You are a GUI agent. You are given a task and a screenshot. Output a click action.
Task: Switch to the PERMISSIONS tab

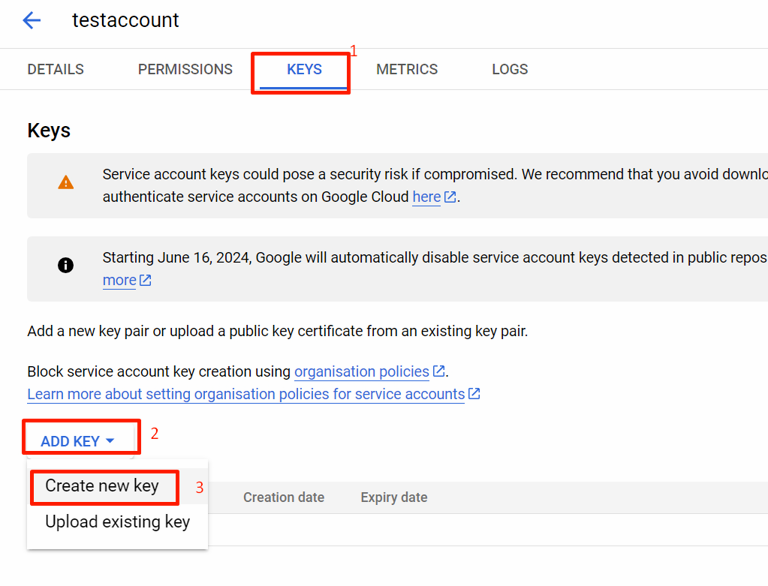(185, 70)
